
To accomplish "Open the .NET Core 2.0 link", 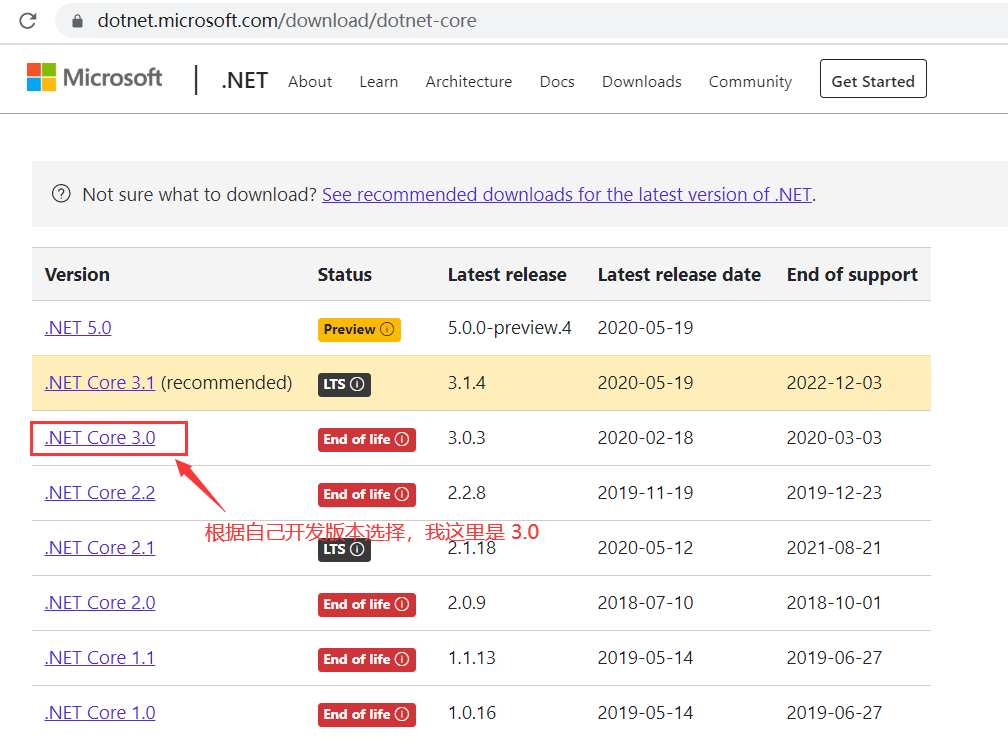I will pos(100,603).
